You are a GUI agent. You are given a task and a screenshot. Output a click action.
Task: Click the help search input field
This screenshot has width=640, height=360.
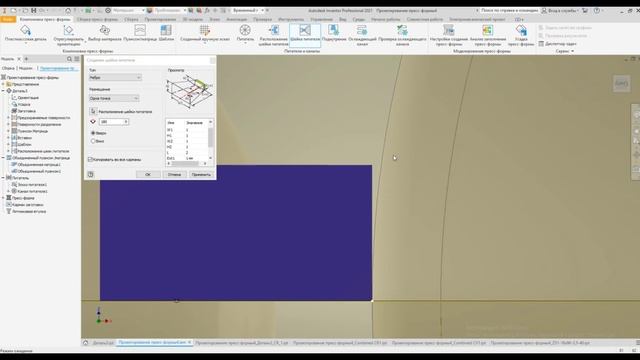click(509, 10)
